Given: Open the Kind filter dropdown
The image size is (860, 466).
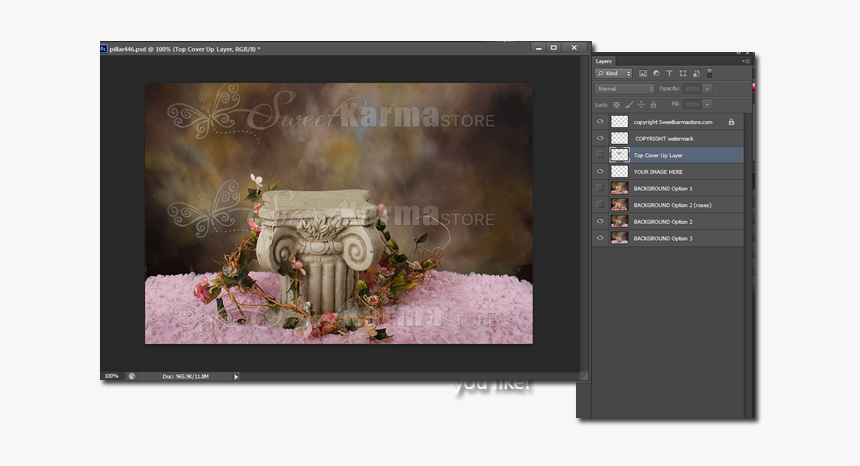Looking at the screenshot, I should [x=614, y=73].
